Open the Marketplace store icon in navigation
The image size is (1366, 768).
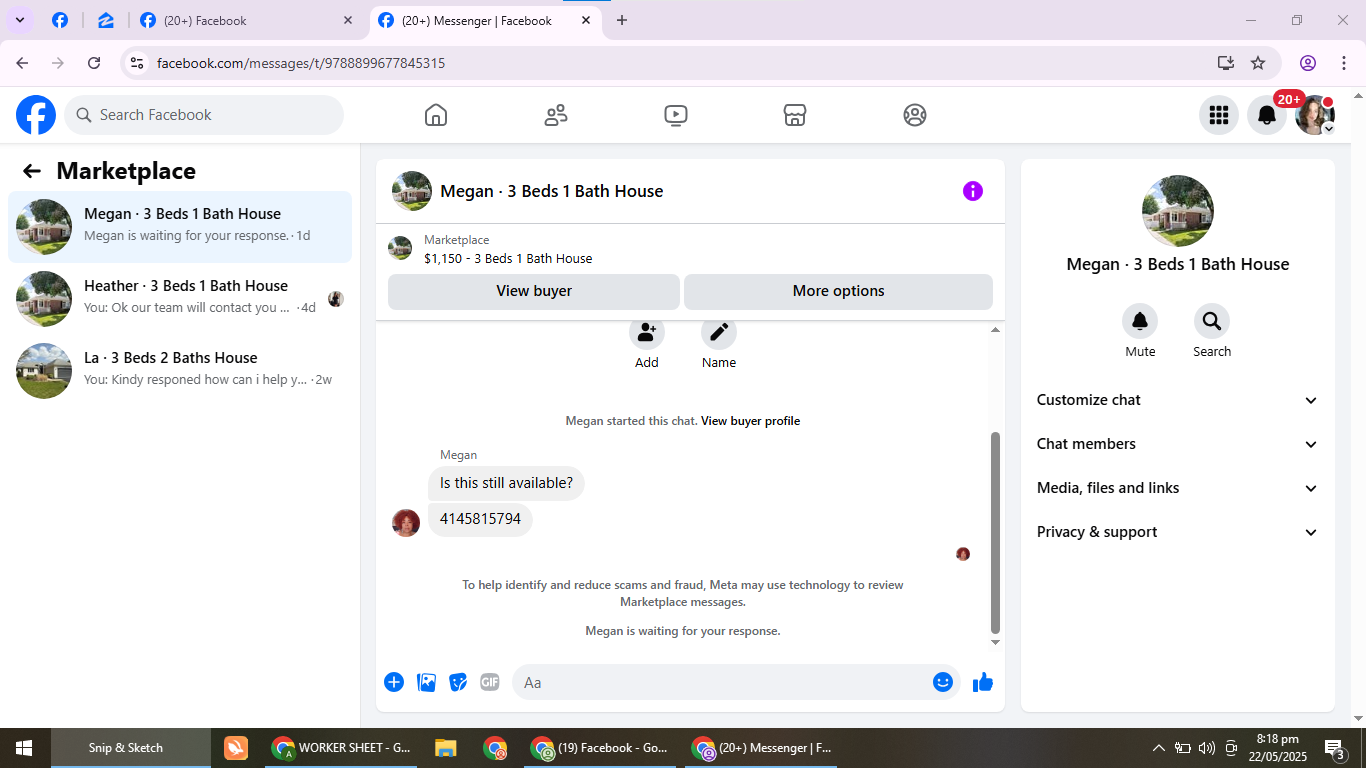[x=795, y=115]
